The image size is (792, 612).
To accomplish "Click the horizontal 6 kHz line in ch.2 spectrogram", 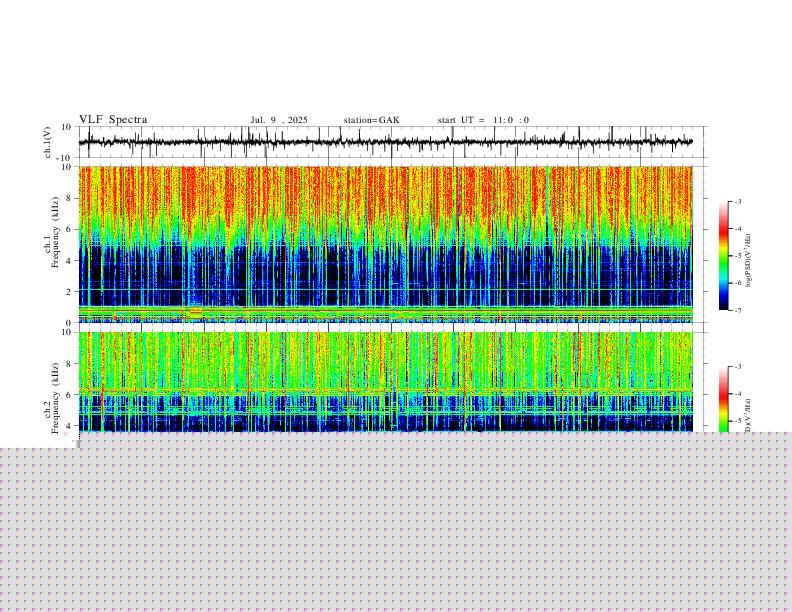I will pyautogui.click(x=385, y=391).
